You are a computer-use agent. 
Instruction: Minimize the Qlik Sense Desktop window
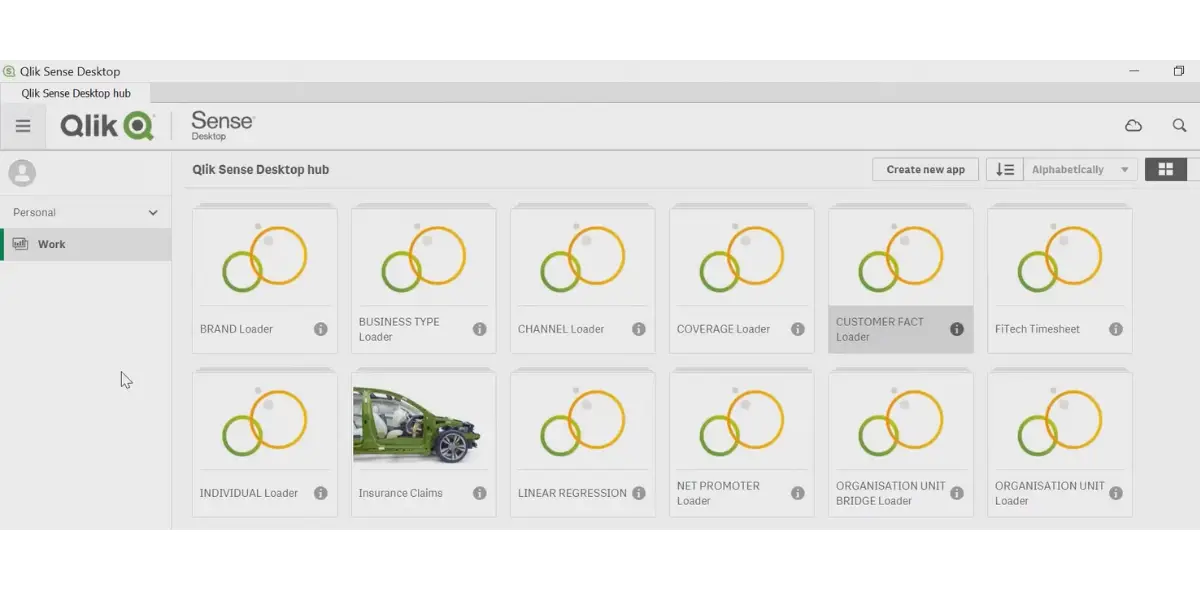(x=1134, y=71)
